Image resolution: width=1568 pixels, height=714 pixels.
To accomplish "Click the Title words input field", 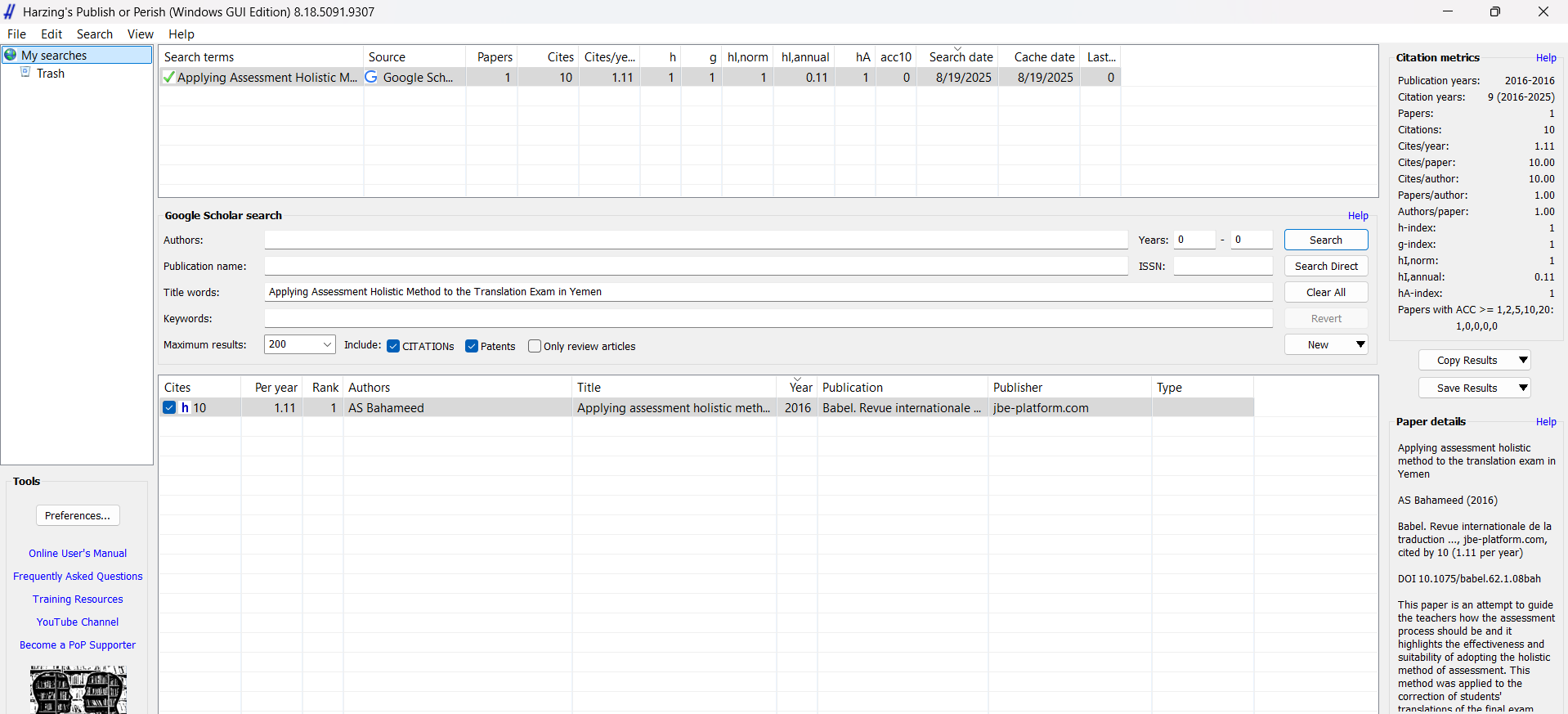I will [768, 292].
